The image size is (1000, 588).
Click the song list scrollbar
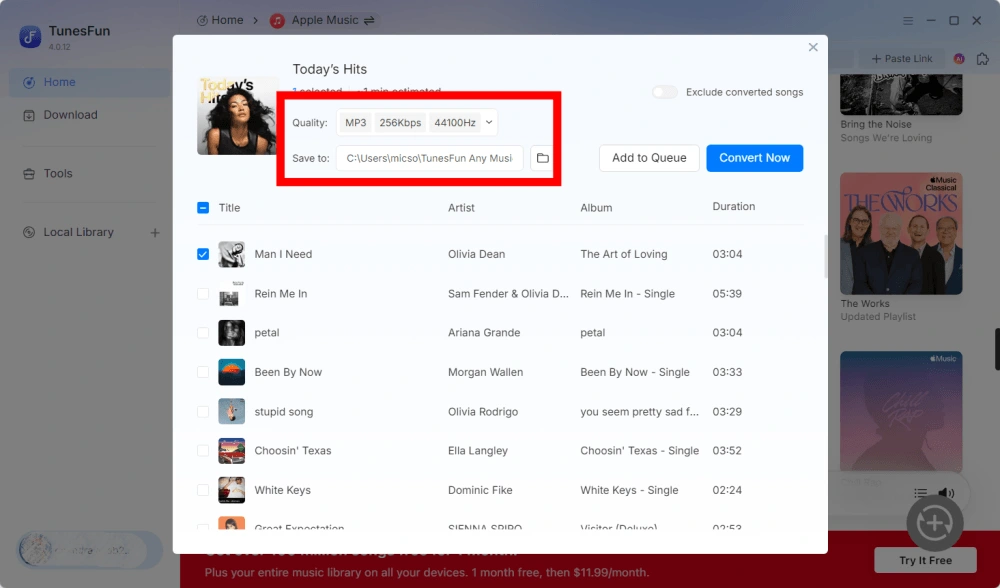pos(826,256)
